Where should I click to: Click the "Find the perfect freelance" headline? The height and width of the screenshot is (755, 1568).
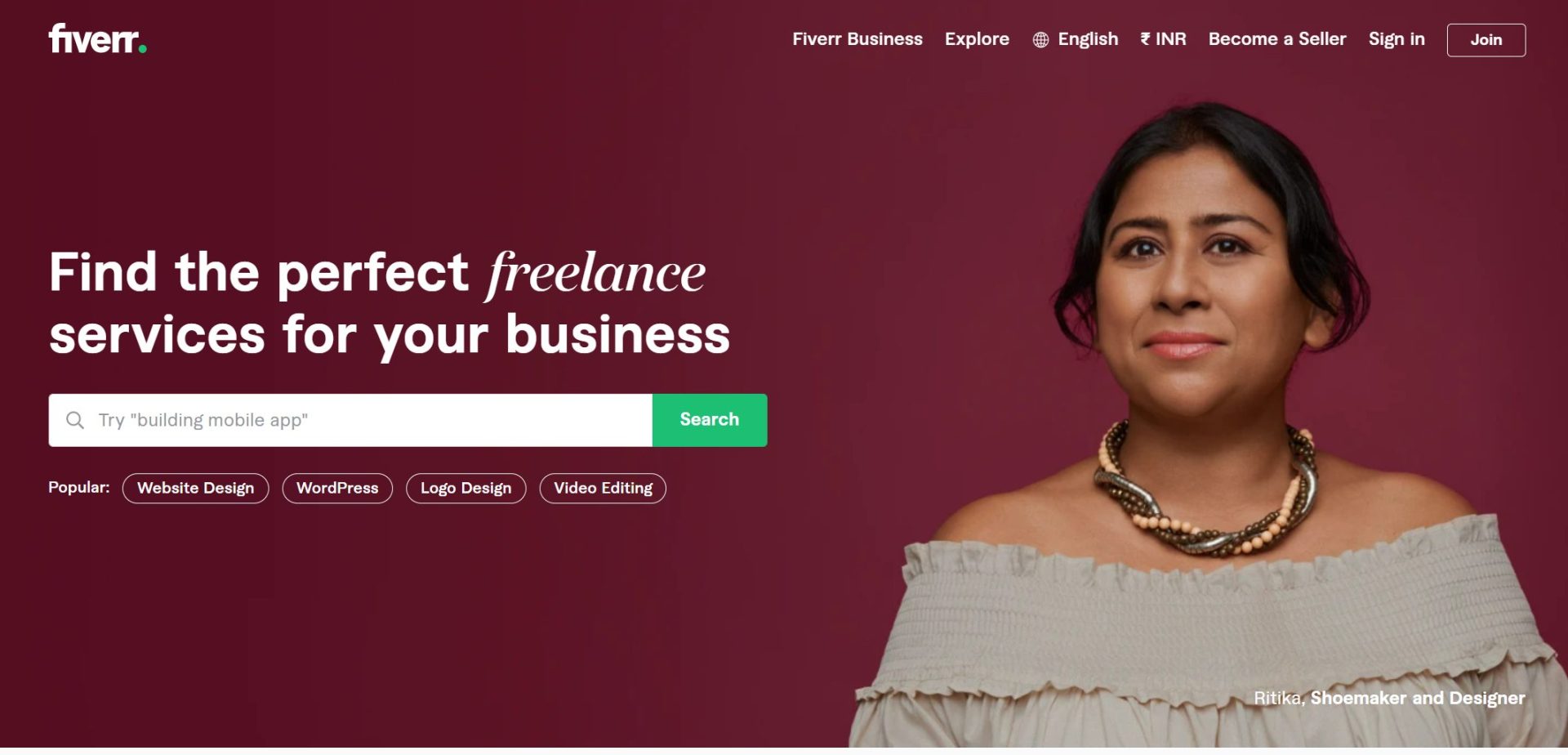click(377, 273)
